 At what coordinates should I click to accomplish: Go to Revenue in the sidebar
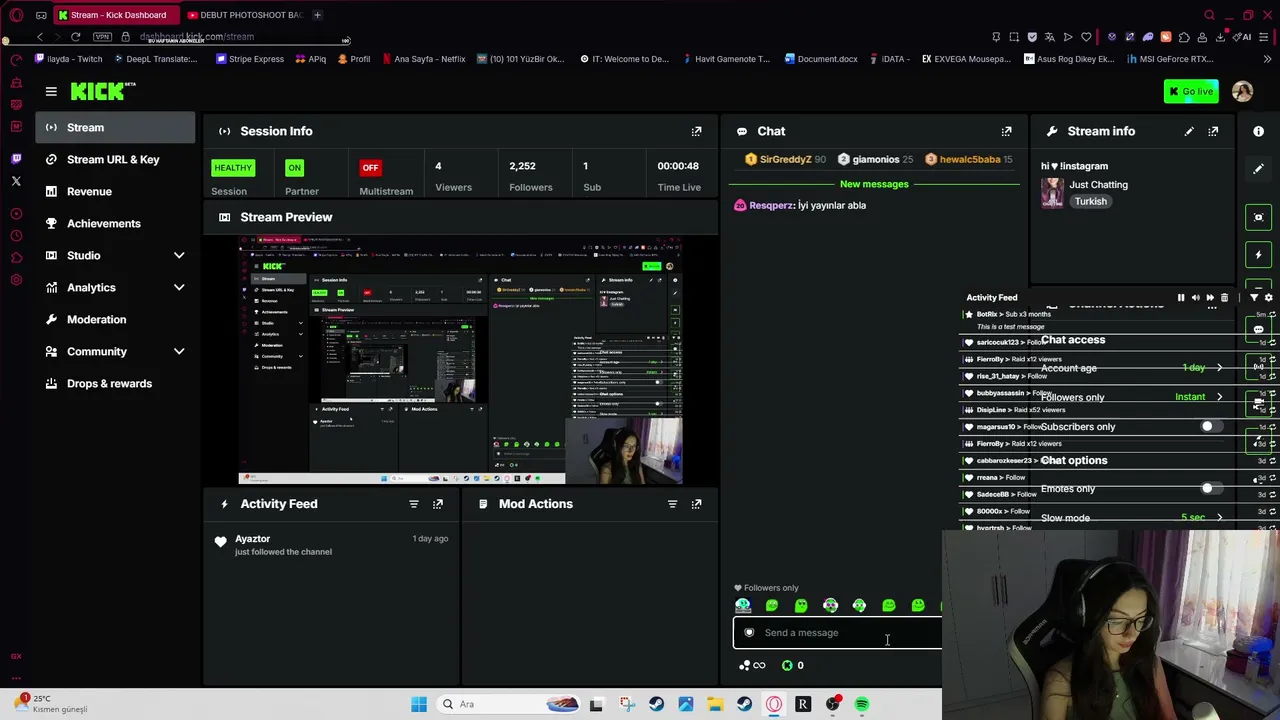point(115,192)
